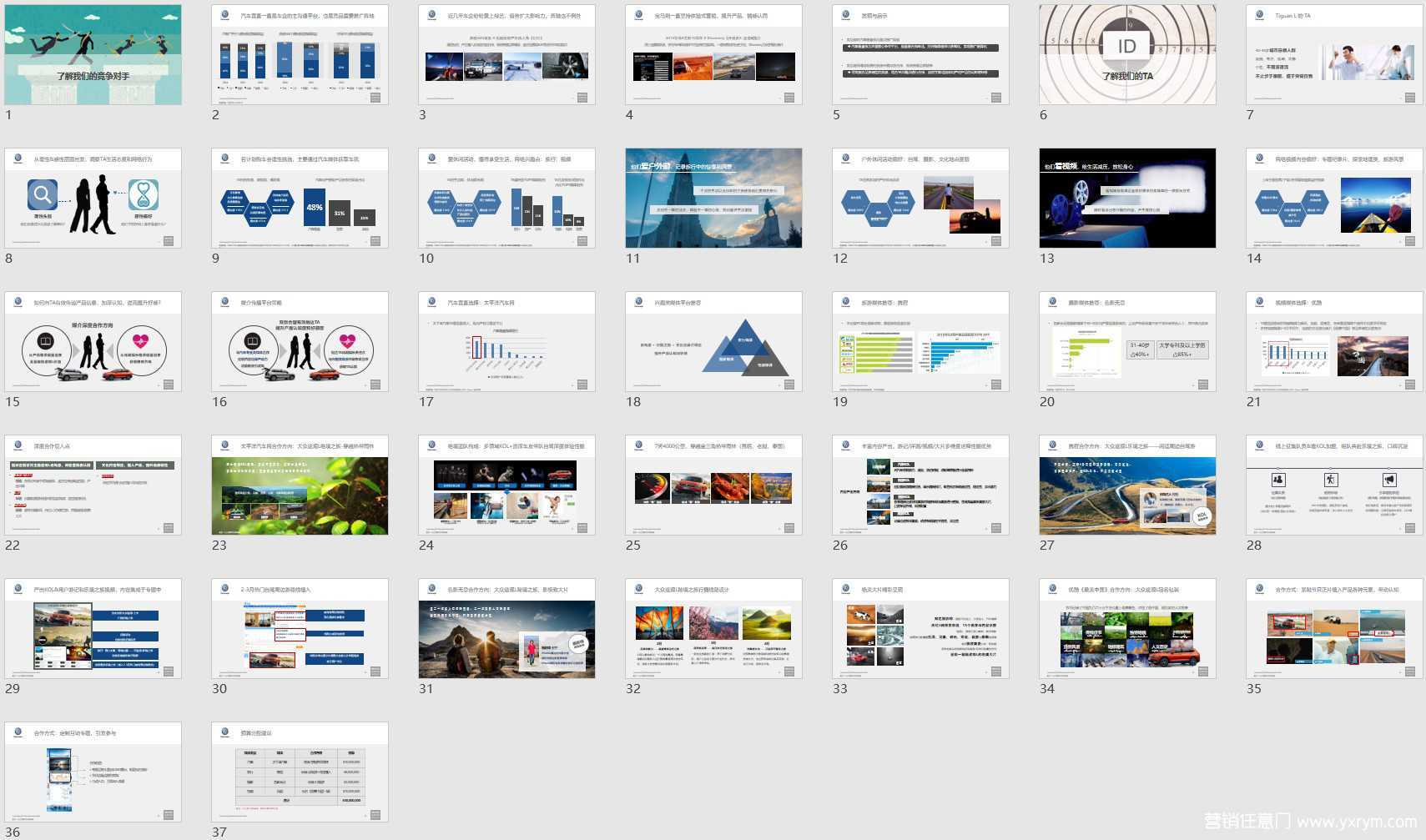Select slide 32 with three landscape photos
Viewport: 1426px width, 840px height.
tap(713, 628)
